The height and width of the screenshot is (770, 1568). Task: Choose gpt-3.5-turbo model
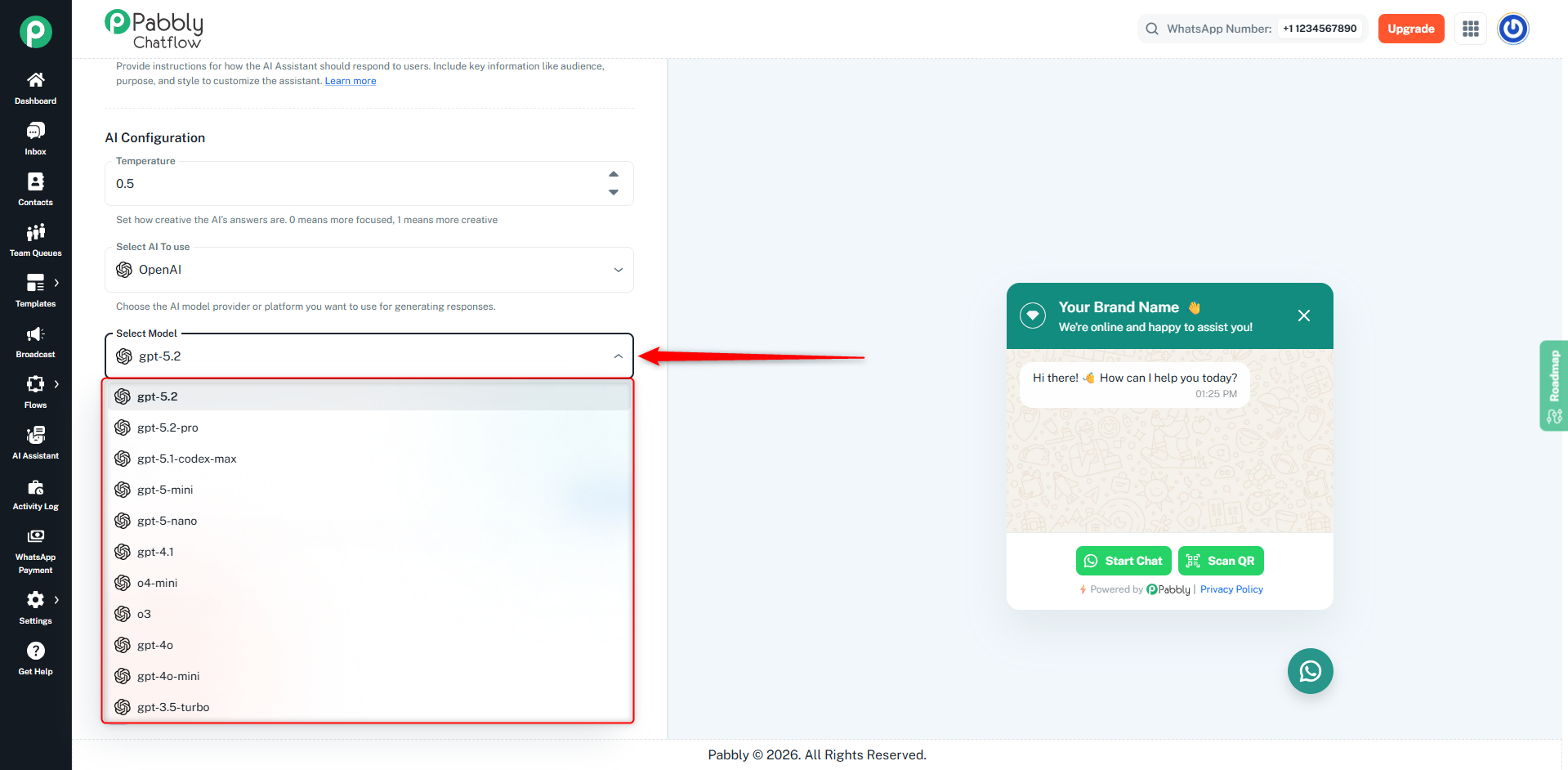369,707
